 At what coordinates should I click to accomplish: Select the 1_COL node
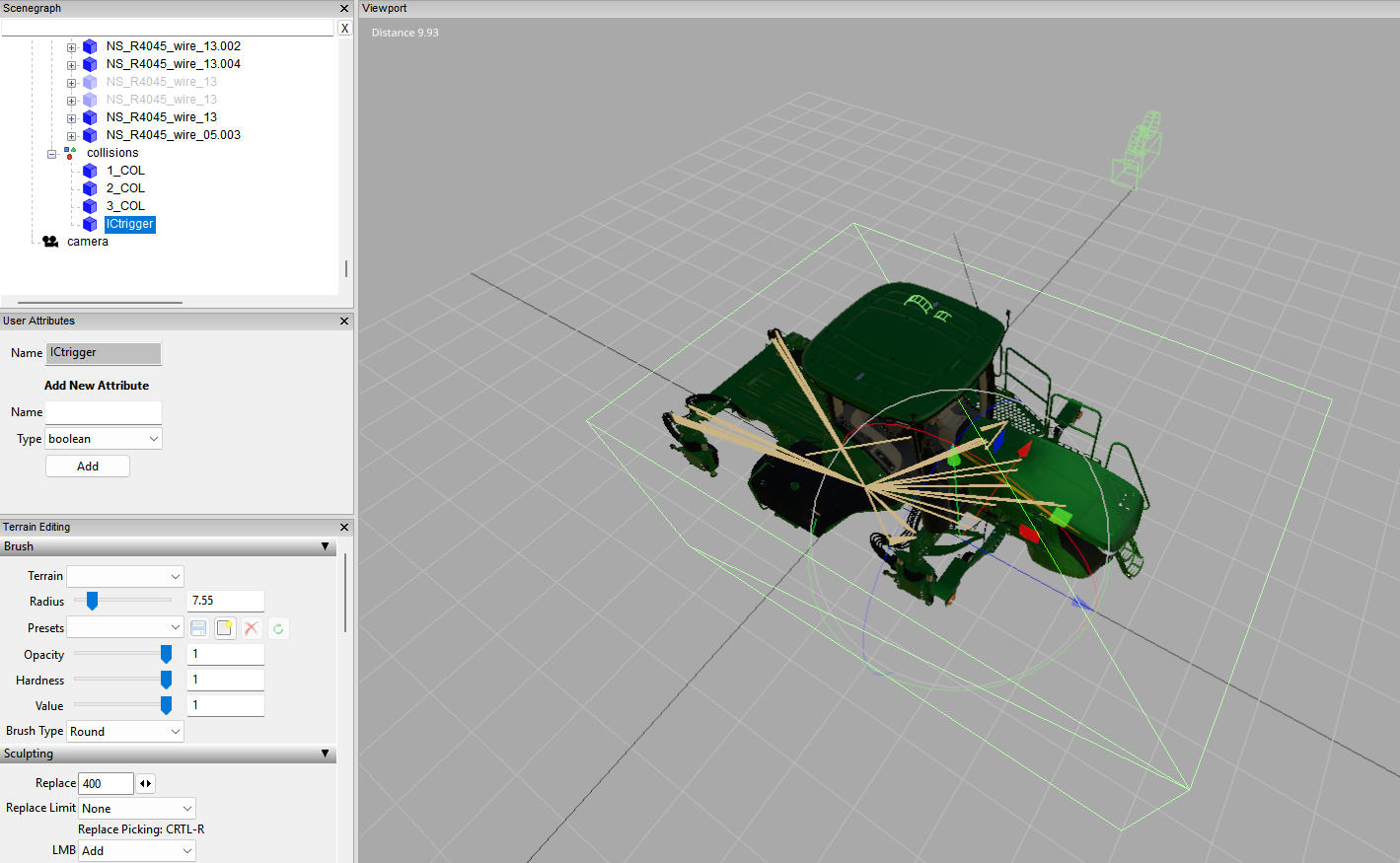(x=125, y=171)
